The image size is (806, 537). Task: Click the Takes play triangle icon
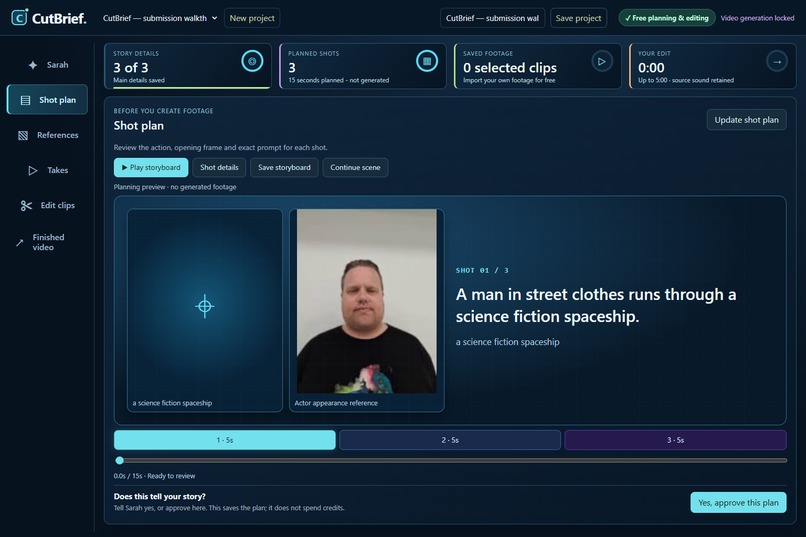click(x=32, y=170)
